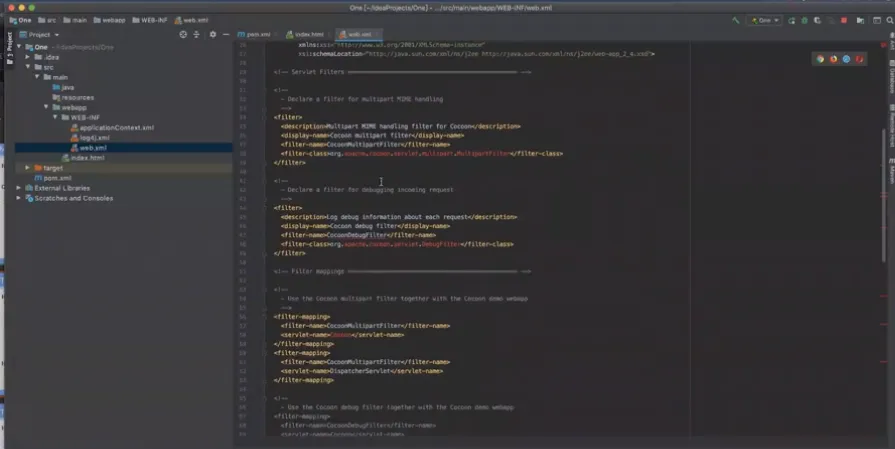The height and width of the screenshot is (449, 895).
Task: Select pom.xml in project tree
Action: tap(53, 178)
